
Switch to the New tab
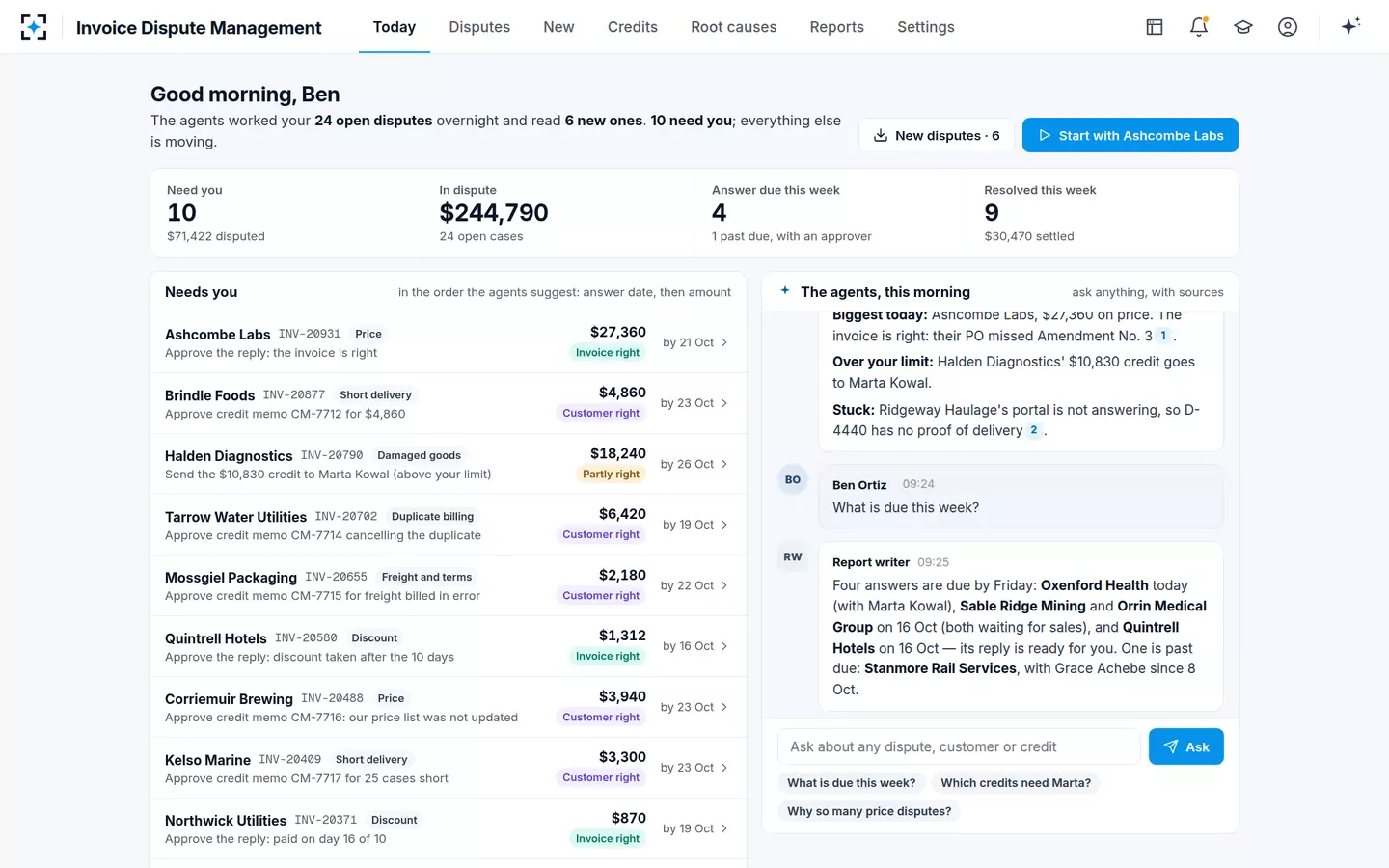point(558,27)
